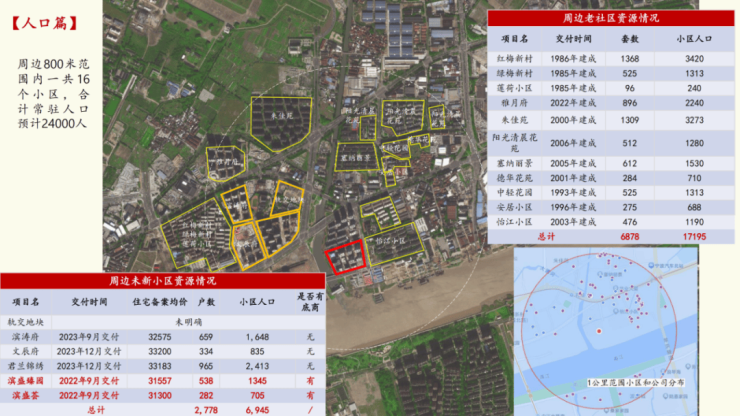Click the 轨交地块 row name
Viewport: 740px width, 416px height.
[x=25, y=323]
